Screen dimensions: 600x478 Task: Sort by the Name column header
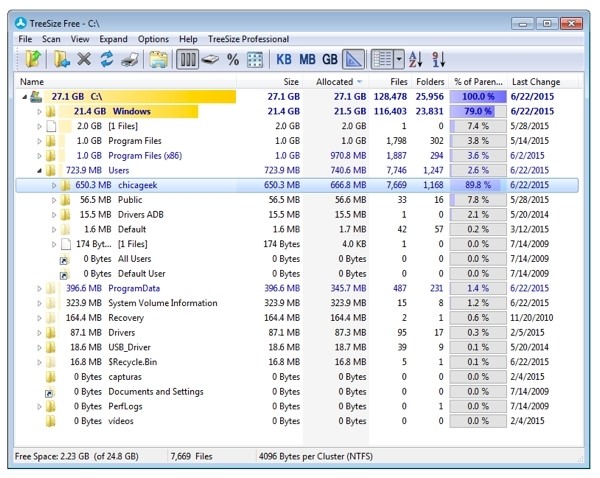coord(126,82)
